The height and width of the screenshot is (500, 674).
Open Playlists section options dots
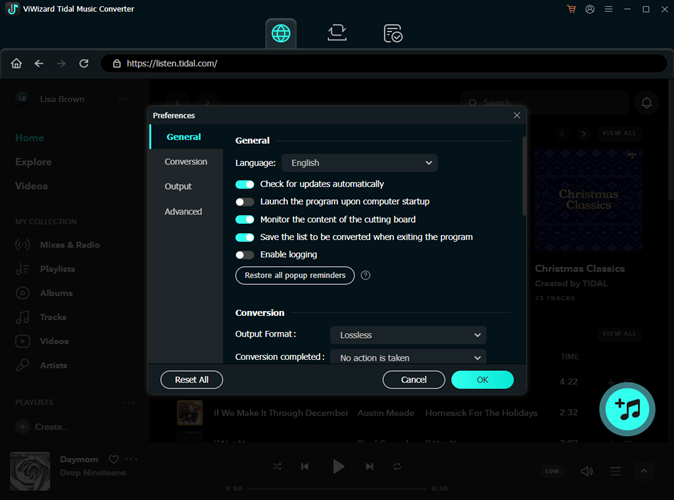(129, 402)
